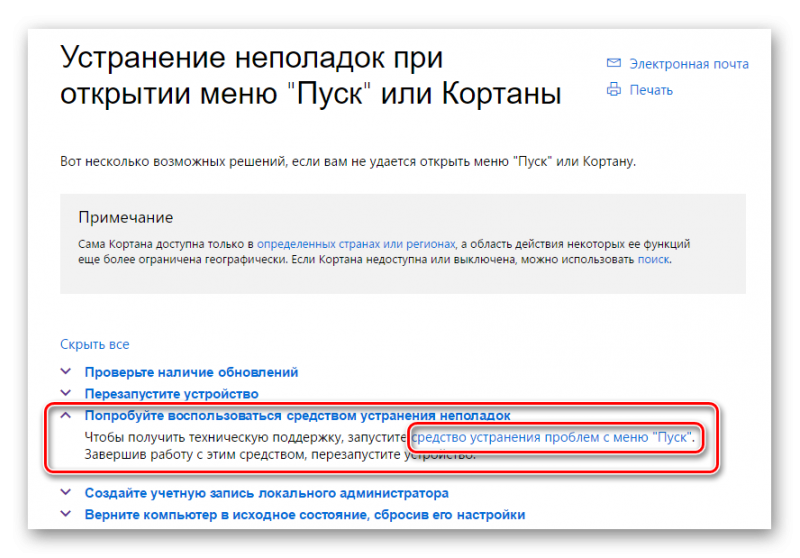Expand chevron next to Проверьте наличие обновлений

click(66, 371)
